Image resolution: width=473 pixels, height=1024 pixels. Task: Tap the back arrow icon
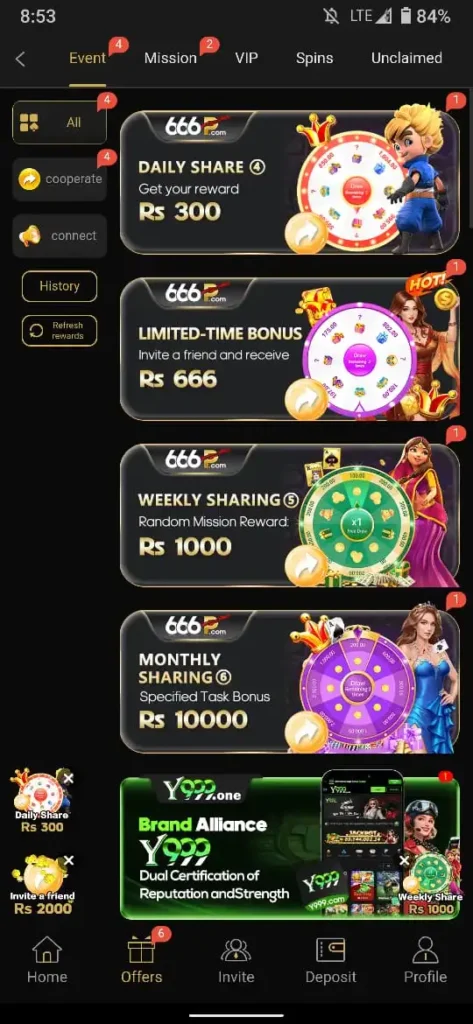tap(20, 59)
